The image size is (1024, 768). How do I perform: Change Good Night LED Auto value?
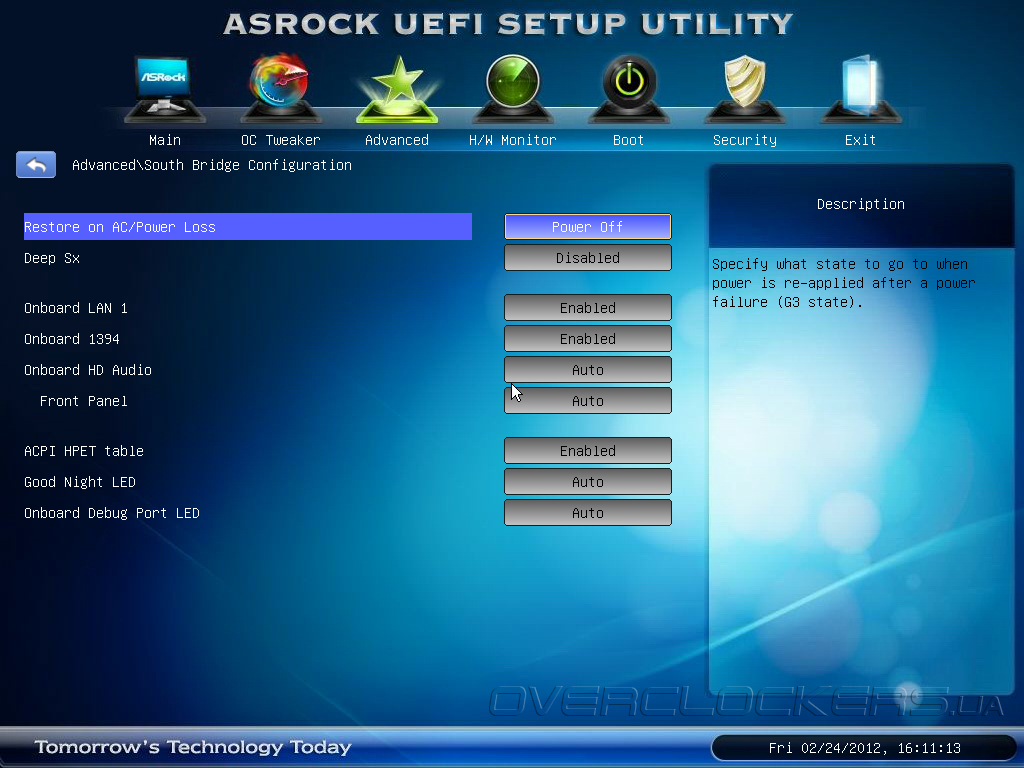click(588, 482)
